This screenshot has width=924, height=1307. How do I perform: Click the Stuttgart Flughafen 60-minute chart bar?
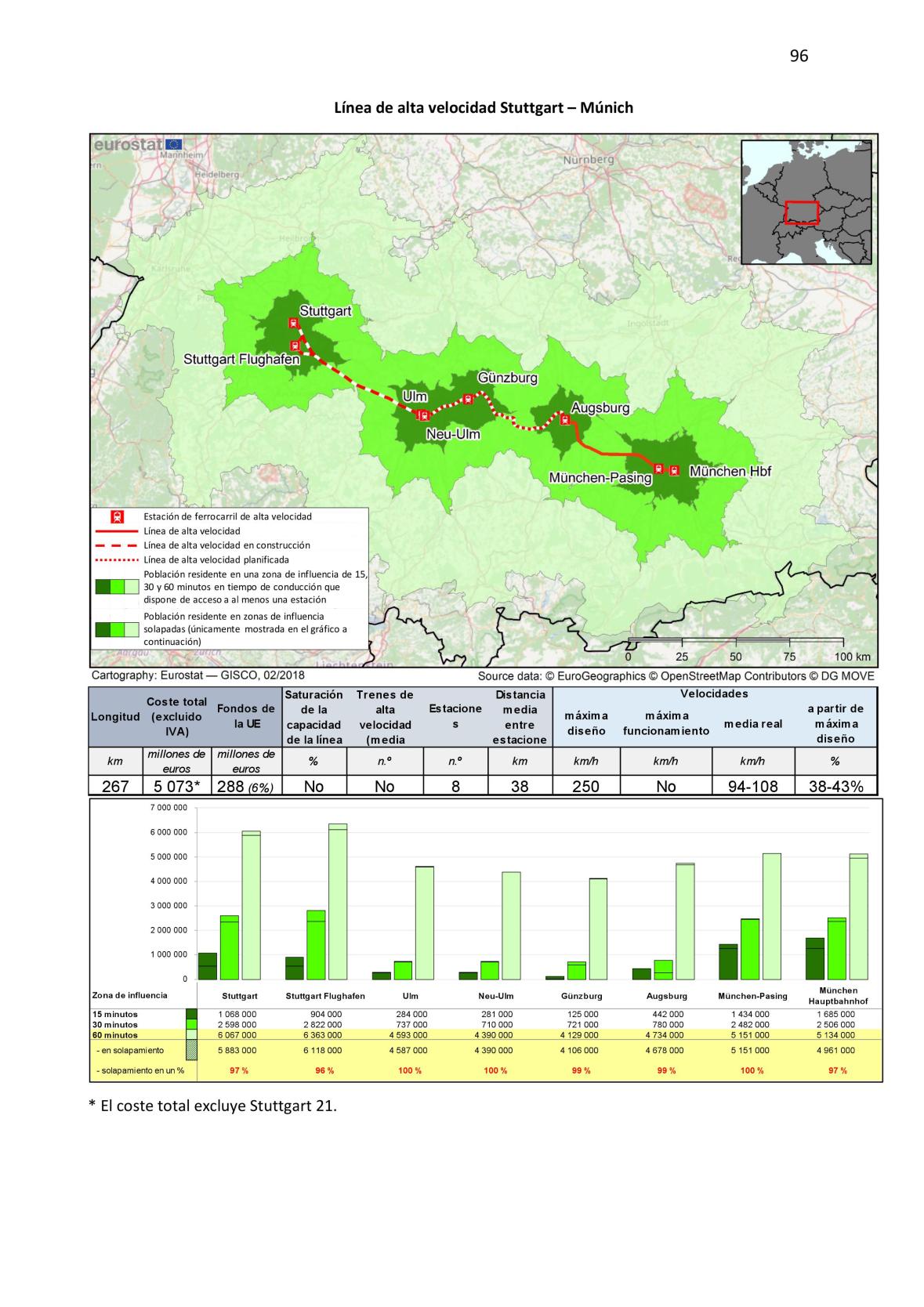(338, 901)
